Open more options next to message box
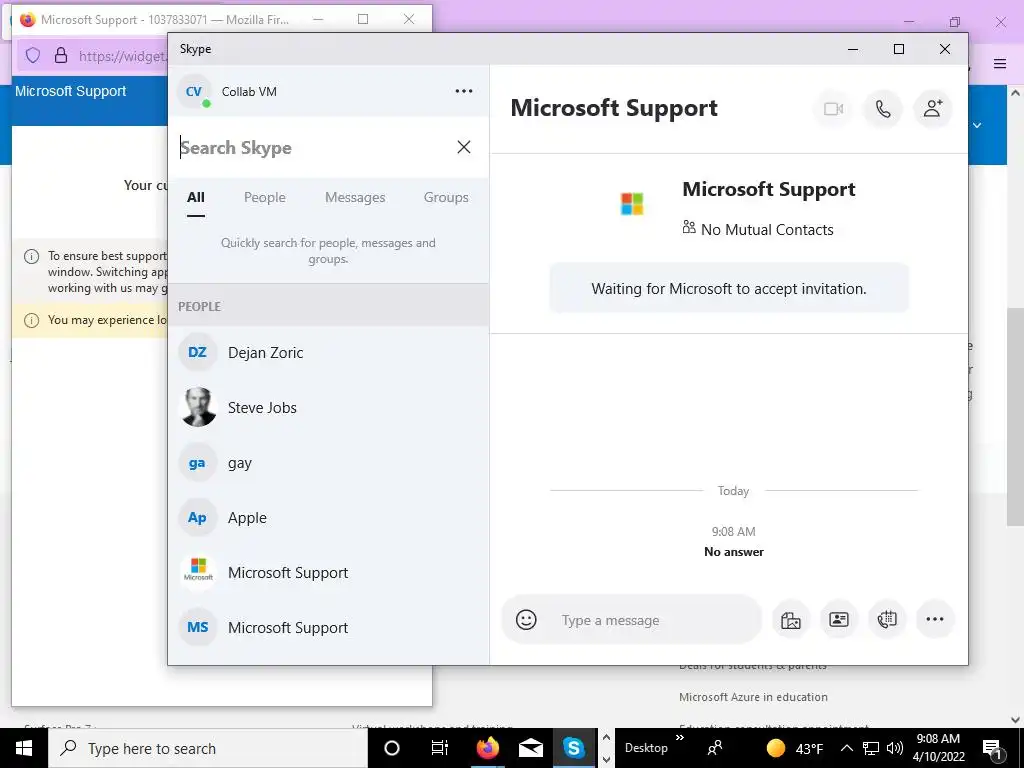 (x=935, y=619)
